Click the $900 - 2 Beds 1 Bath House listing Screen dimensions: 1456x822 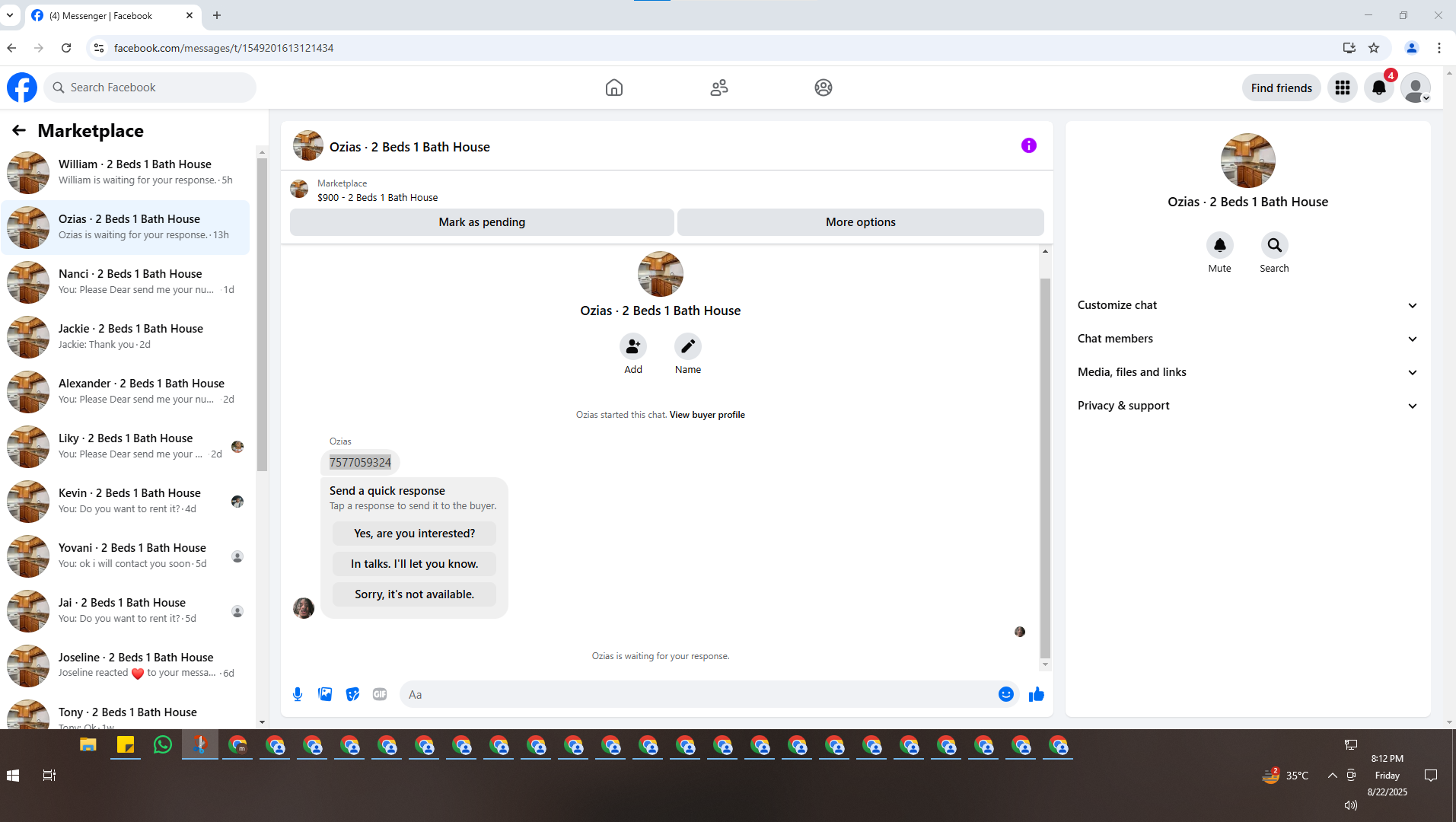[378, 198]
